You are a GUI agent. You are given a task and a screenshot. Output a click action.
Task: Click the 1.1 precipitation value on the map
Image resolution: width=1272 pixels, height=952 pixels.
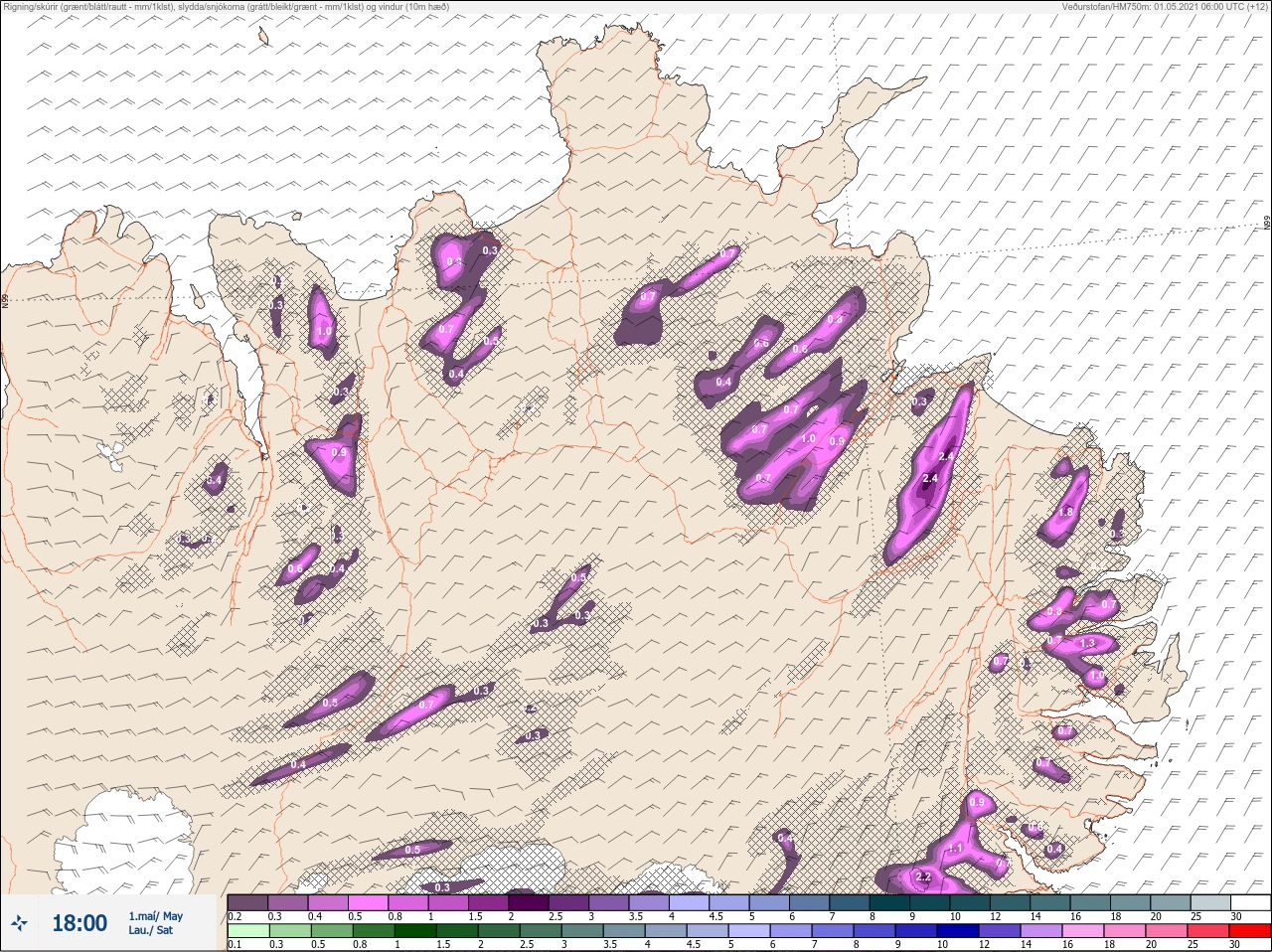[955, 849]
